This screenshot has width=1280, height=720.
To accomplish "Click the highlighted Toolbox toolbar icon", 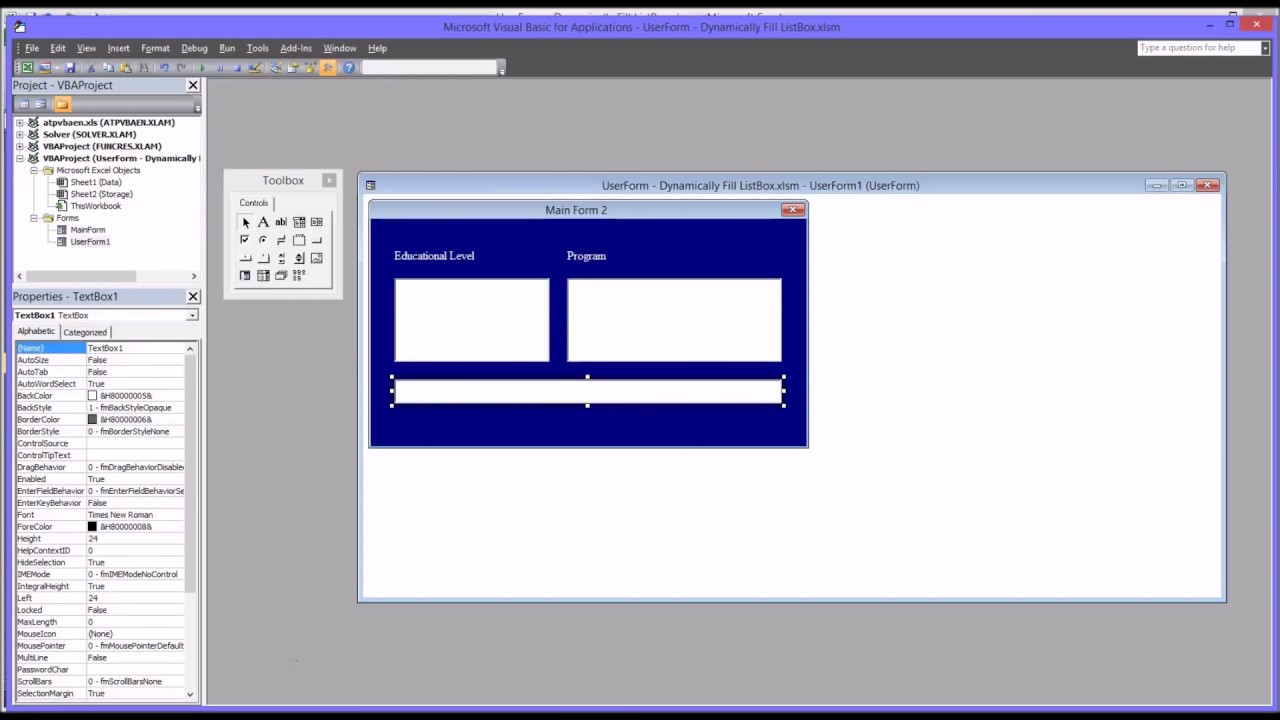I will pos(328,68).
